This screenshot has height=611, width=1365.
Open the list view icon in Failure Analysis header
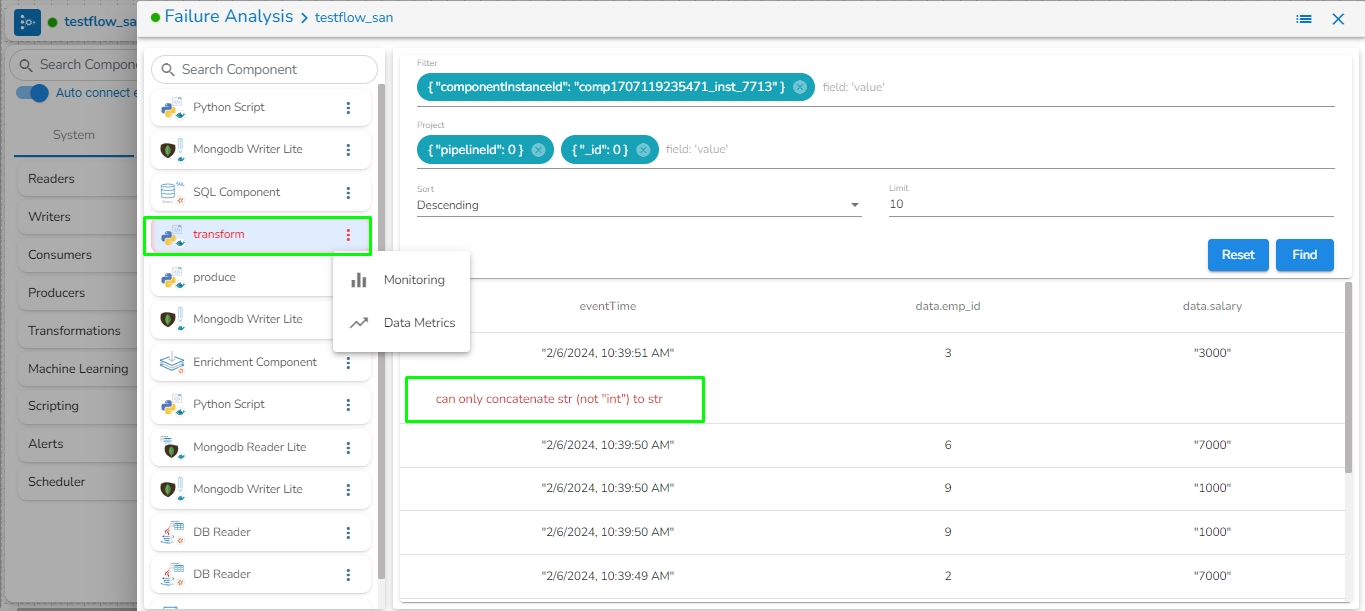[1304, 19]
